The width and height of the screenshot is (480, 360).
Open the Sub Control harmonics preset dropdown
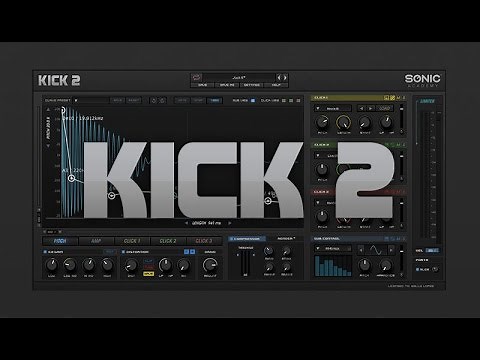pyautogui.click(x=332, y=248)
